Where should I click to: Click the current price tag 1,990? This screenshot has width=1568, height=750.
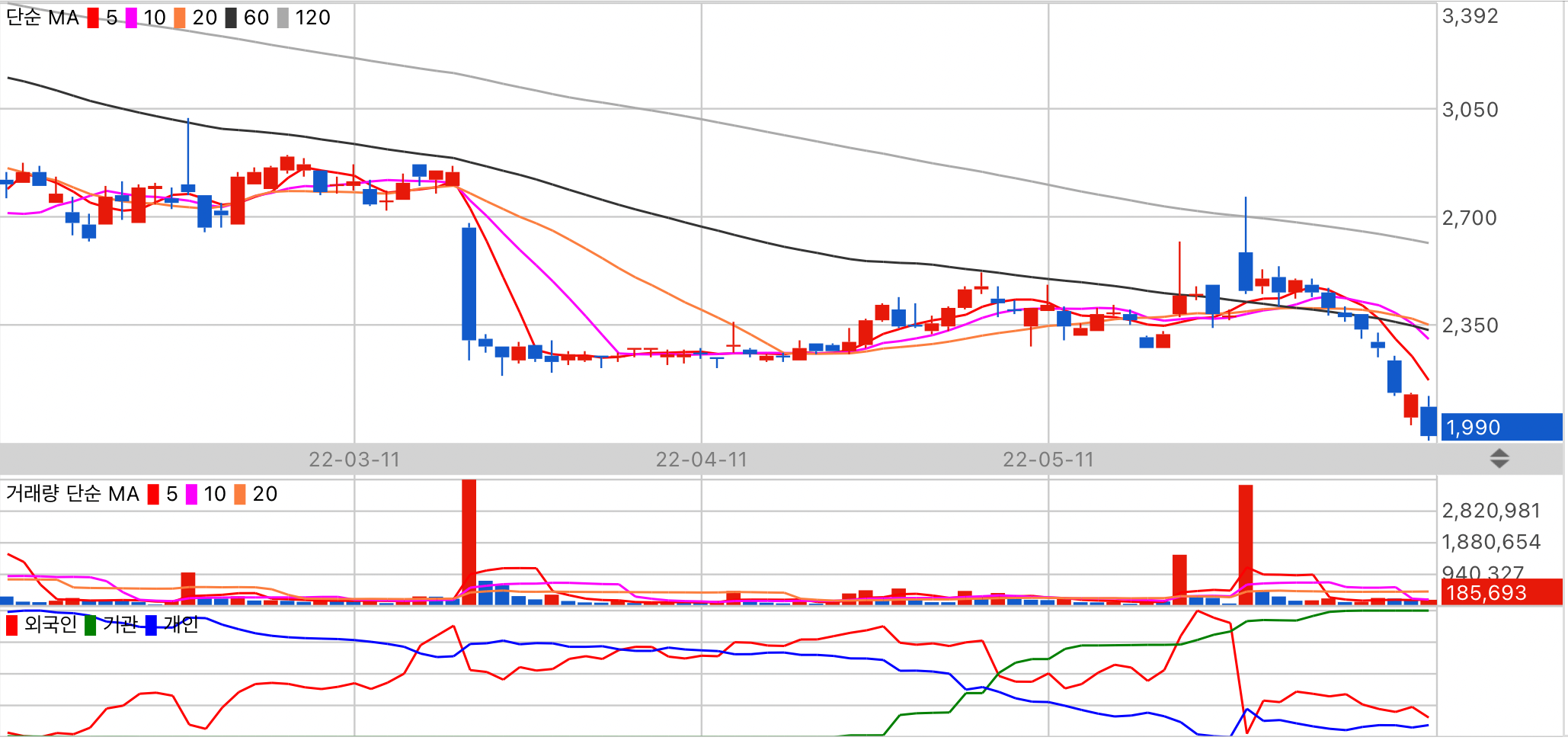[x=1502, y=427]
